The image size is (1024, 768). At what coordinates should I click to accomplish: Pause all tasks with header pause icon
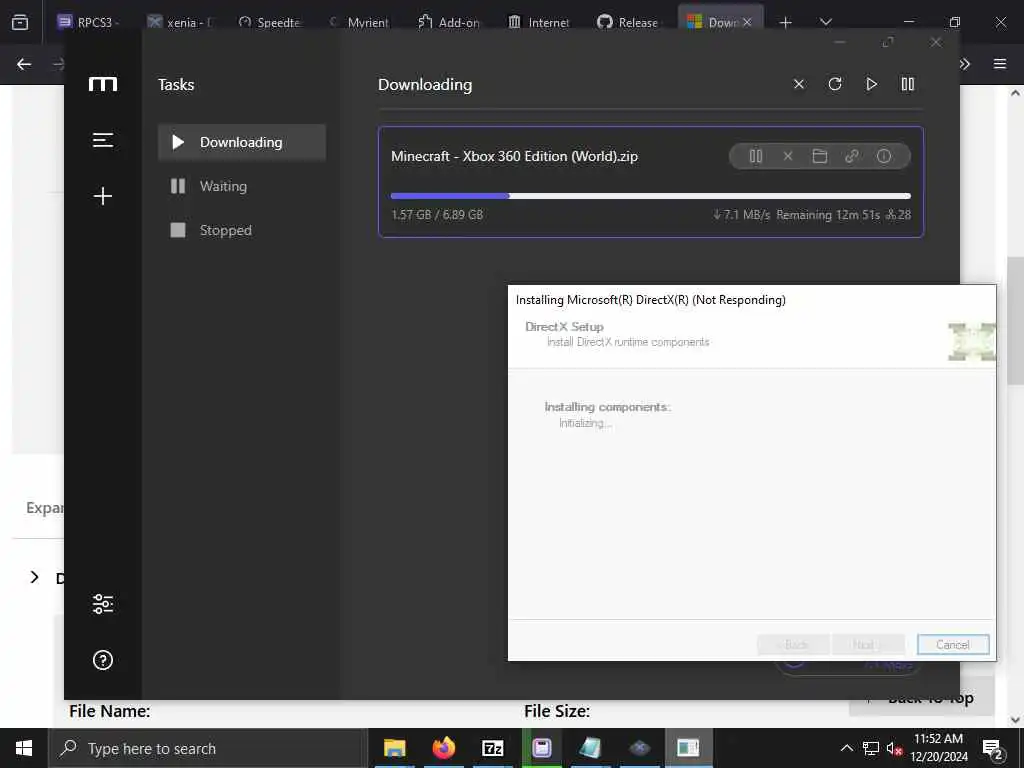pos(908,84)
